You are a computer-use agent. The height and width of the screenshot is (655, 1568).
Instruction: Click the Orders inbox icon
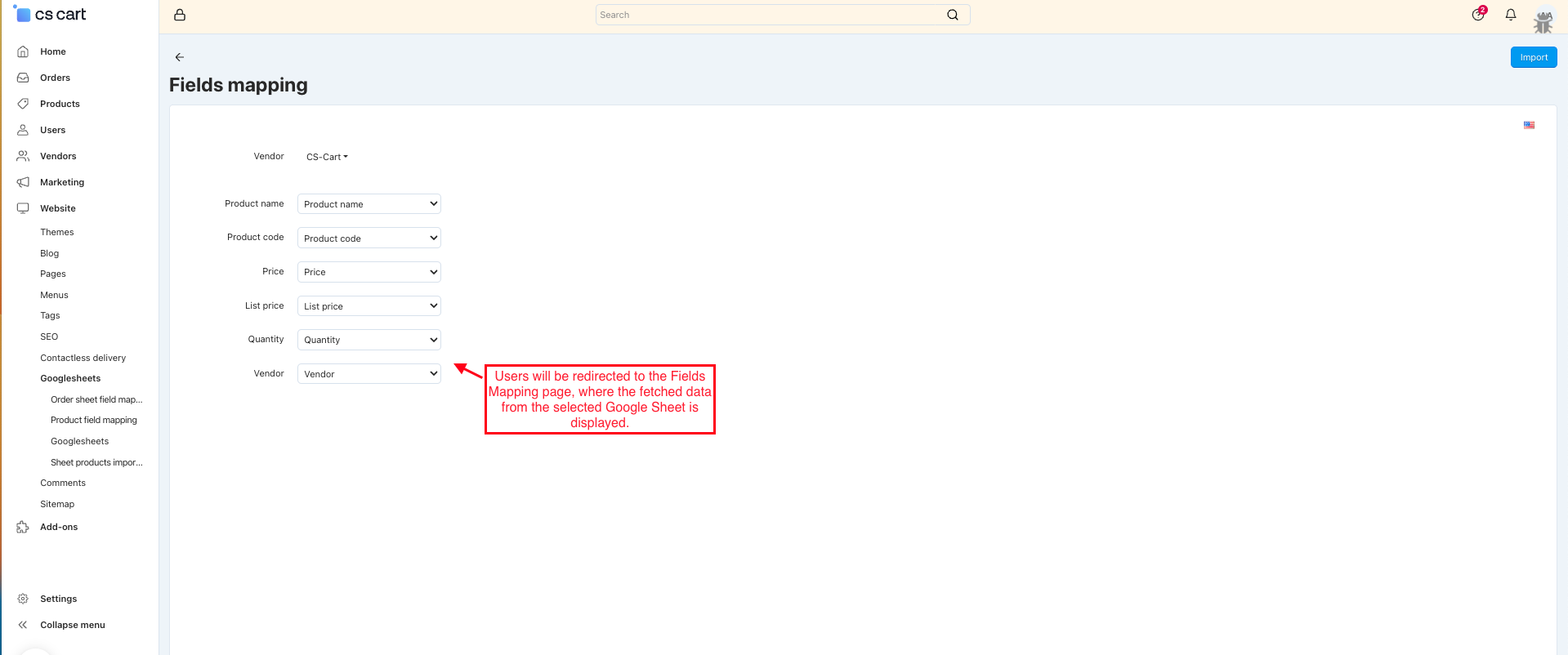23,78
